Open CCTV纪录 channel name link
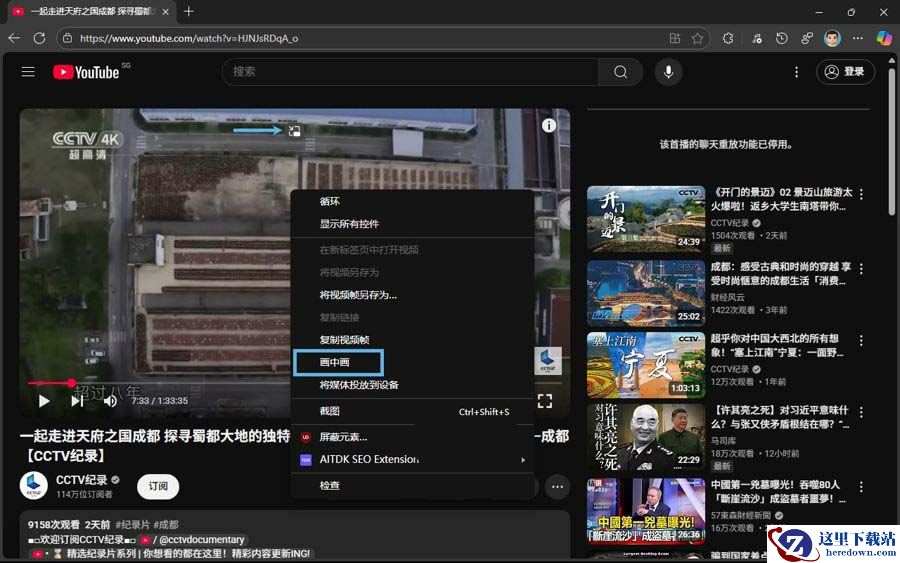 (x=82, y=480)
